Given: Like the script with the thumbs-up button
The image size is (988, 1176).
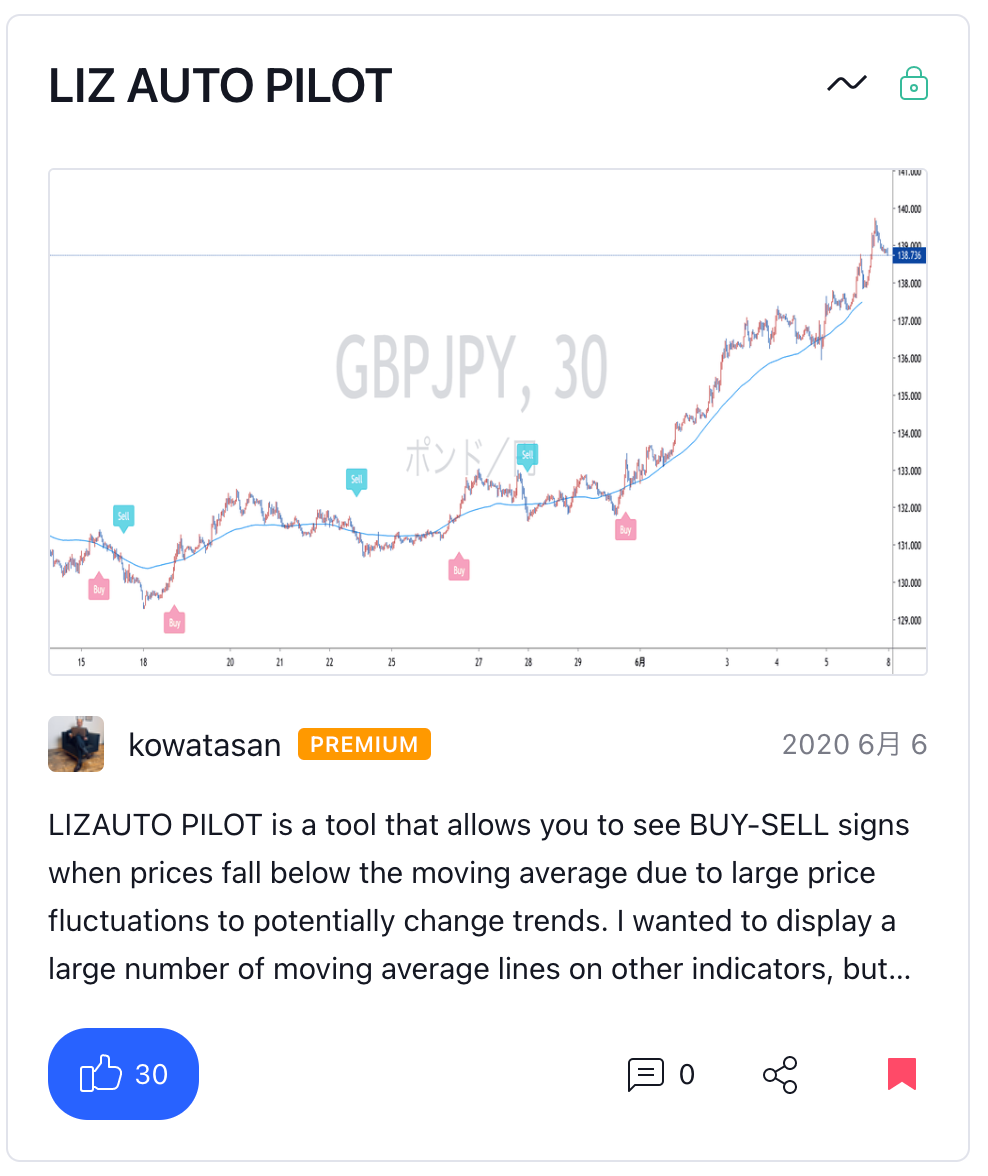Looking at the screenshot, I should pyautogui.click(x=123, y=1074).
